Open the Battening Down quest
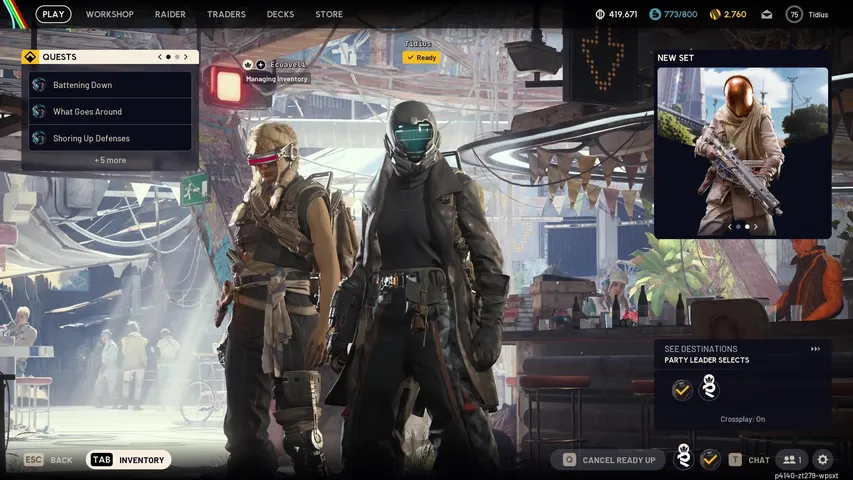The width and height of the screenshot is (853, 480). 110,85
